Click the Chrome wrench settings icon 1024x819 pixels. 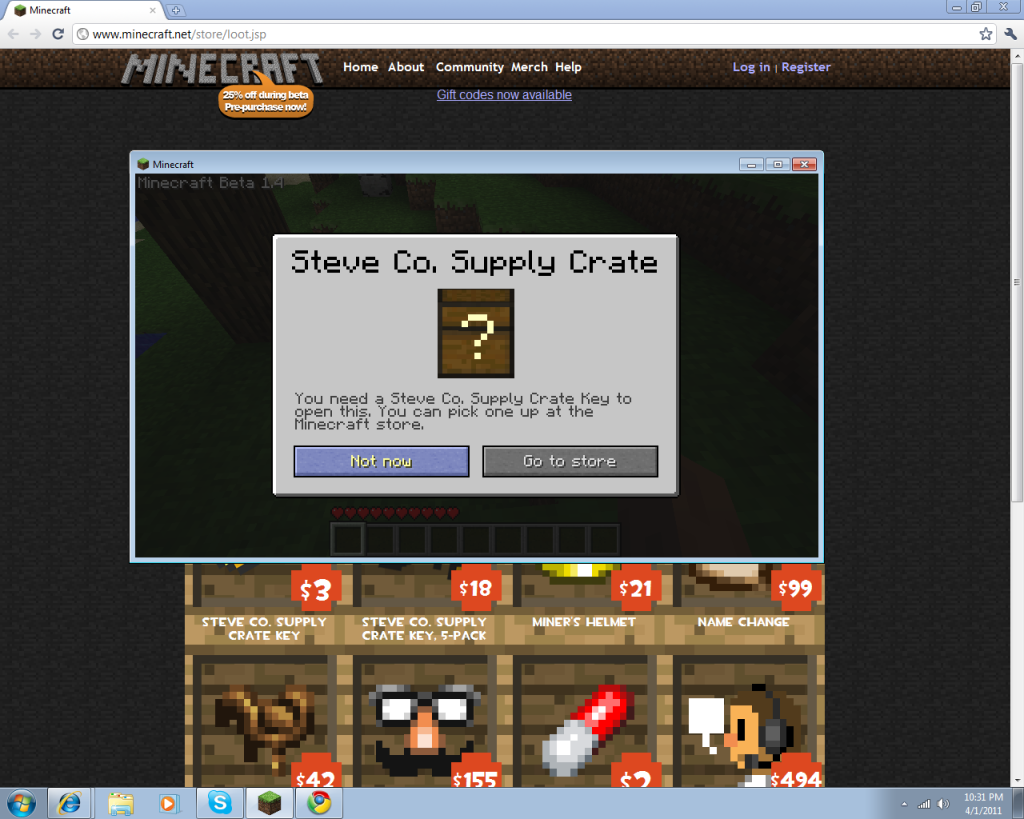click(1009, 34)
